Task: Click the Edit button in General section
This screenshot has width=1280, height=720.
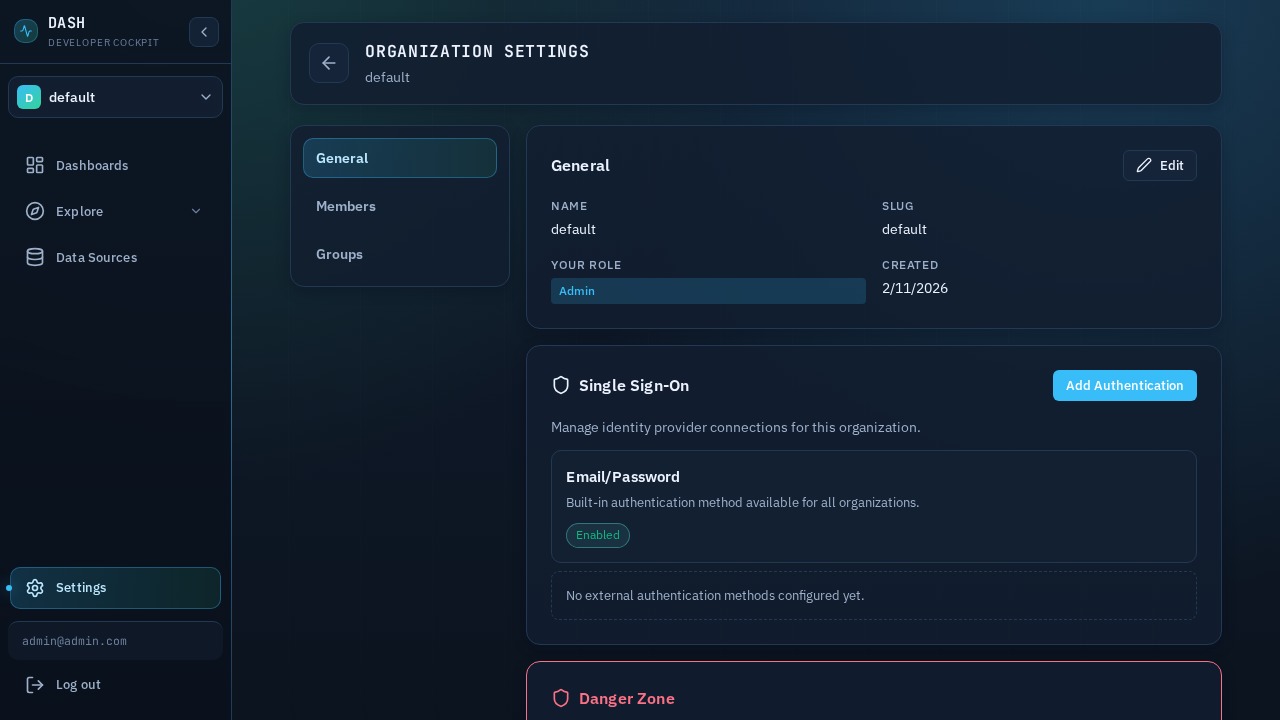Action: point(1160,165)
